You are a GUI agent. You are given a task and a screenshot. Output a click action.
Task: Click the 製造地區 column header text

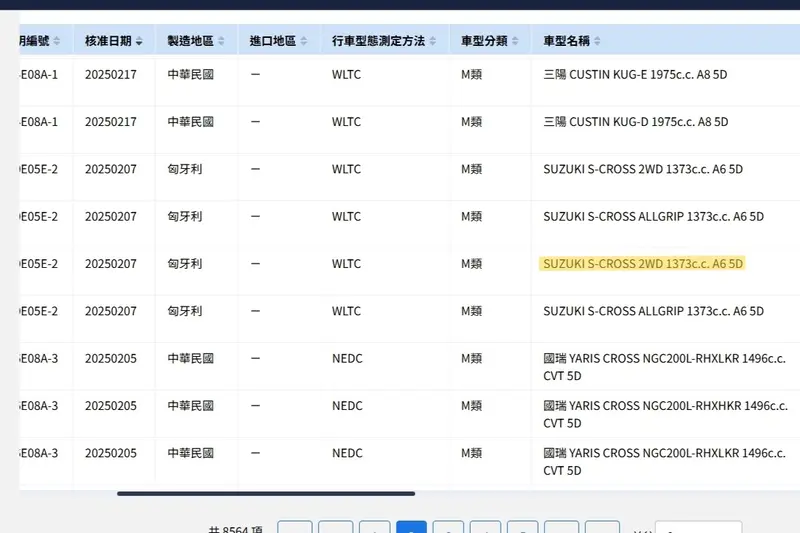pos(190,41)
